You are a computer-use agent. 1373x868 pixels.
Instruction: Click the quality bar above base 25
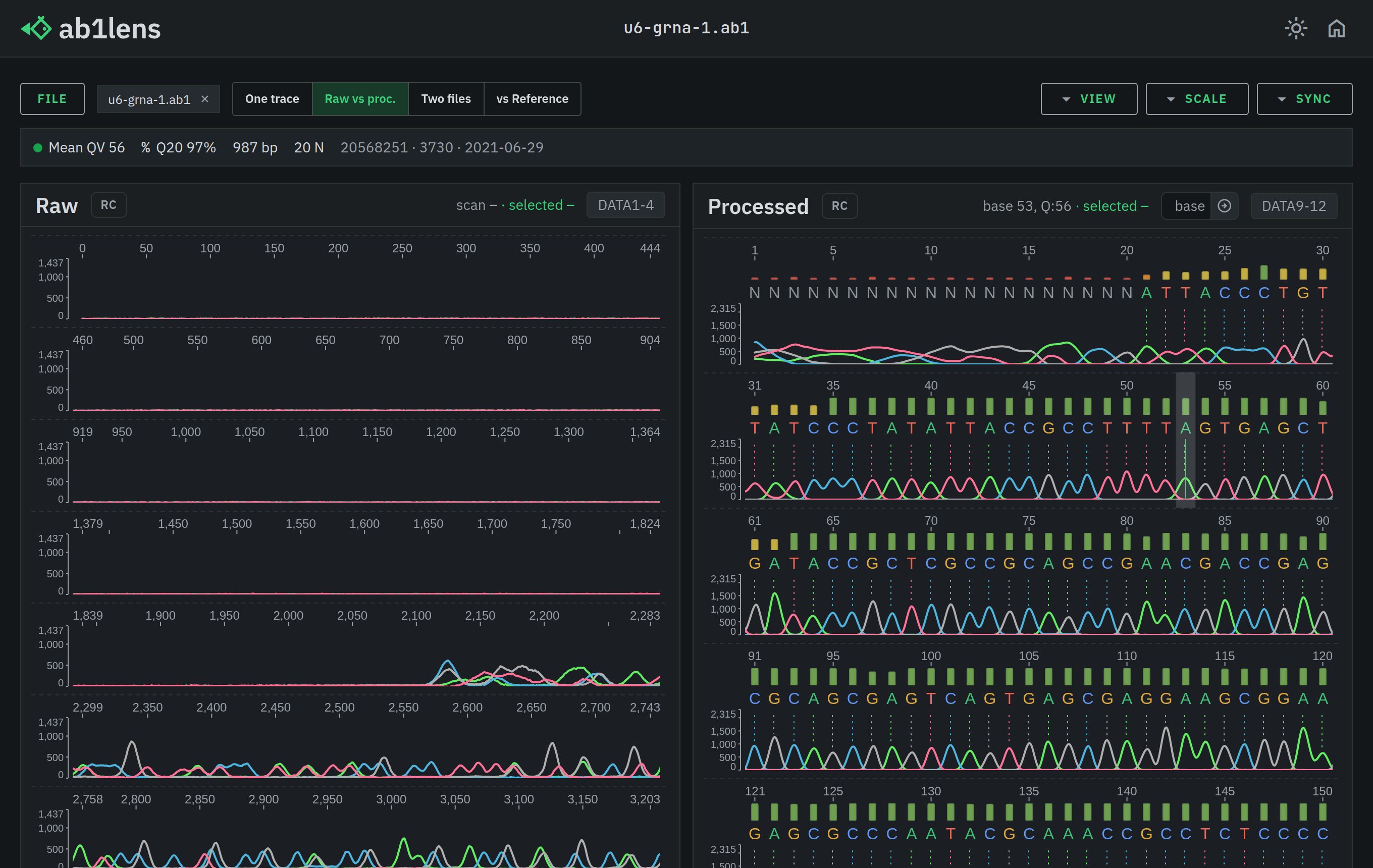(1224, 275)
